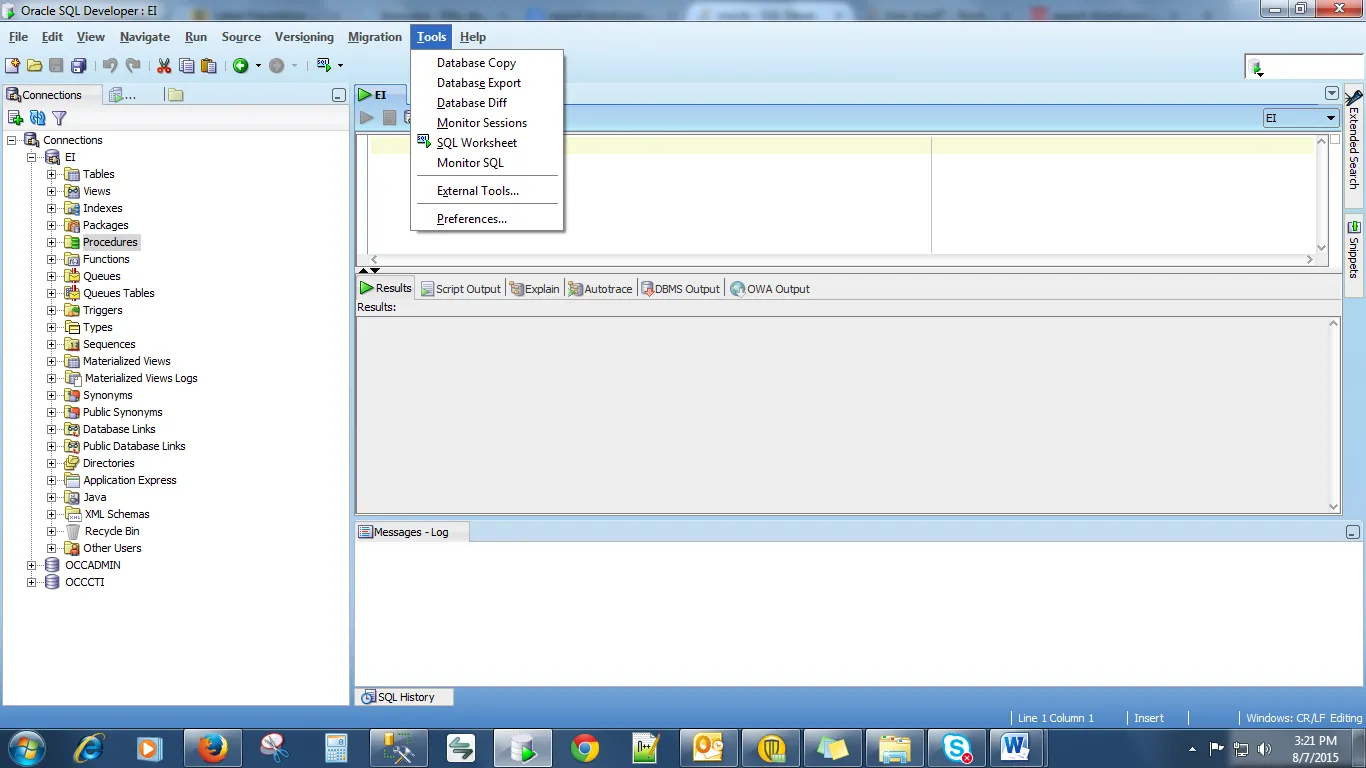Viewport: 1366px width, 768px height.
Task: Expand the Procedures node
Action: pyautogui.click(x=52, y=242)
